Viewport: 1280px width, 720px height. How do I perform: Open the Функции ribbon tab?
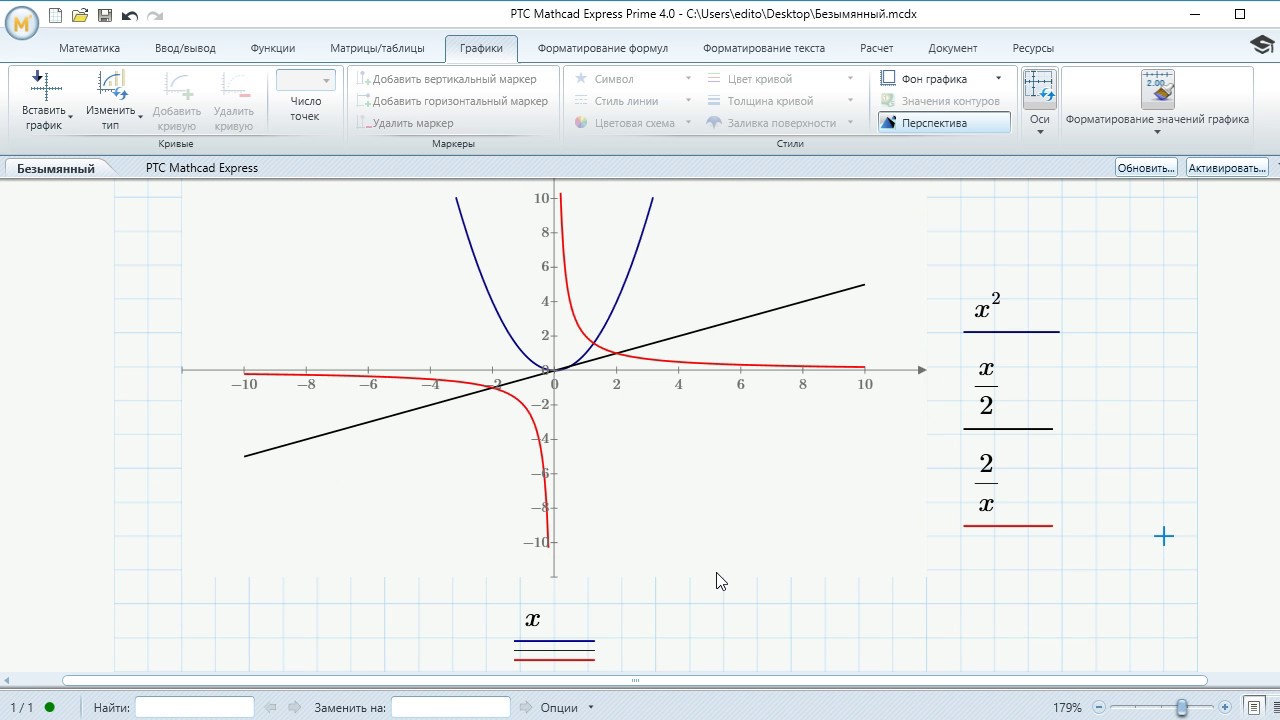coord(273,48)
